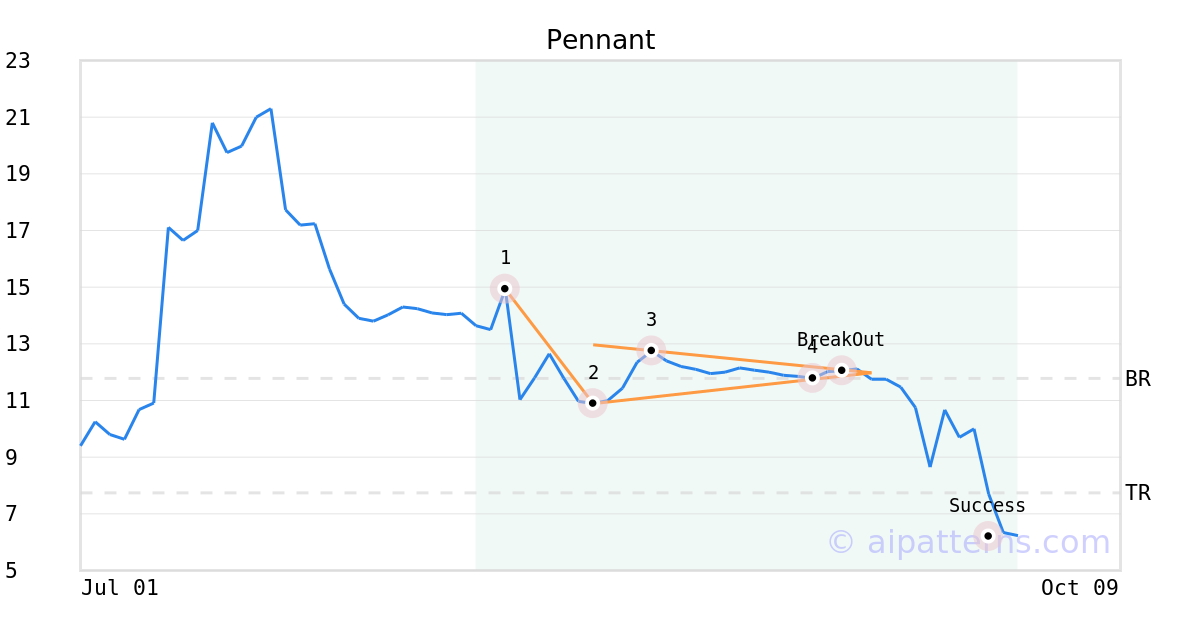The height and width of the screenshot is (630, 1200).
Task: Click pivot point marker 1
Action: pyautogui.click(x=505, y=288)
